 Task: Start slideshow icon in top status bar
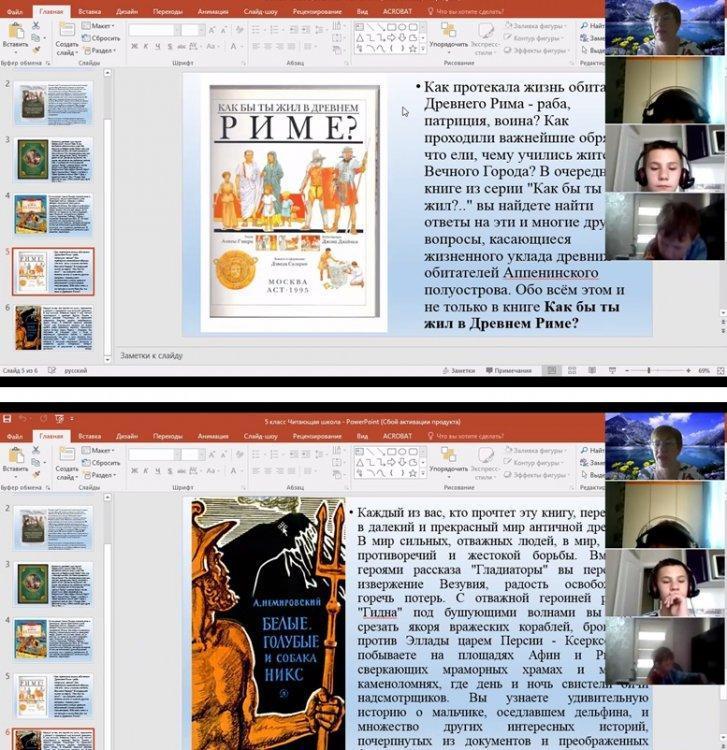pos(612,370)
